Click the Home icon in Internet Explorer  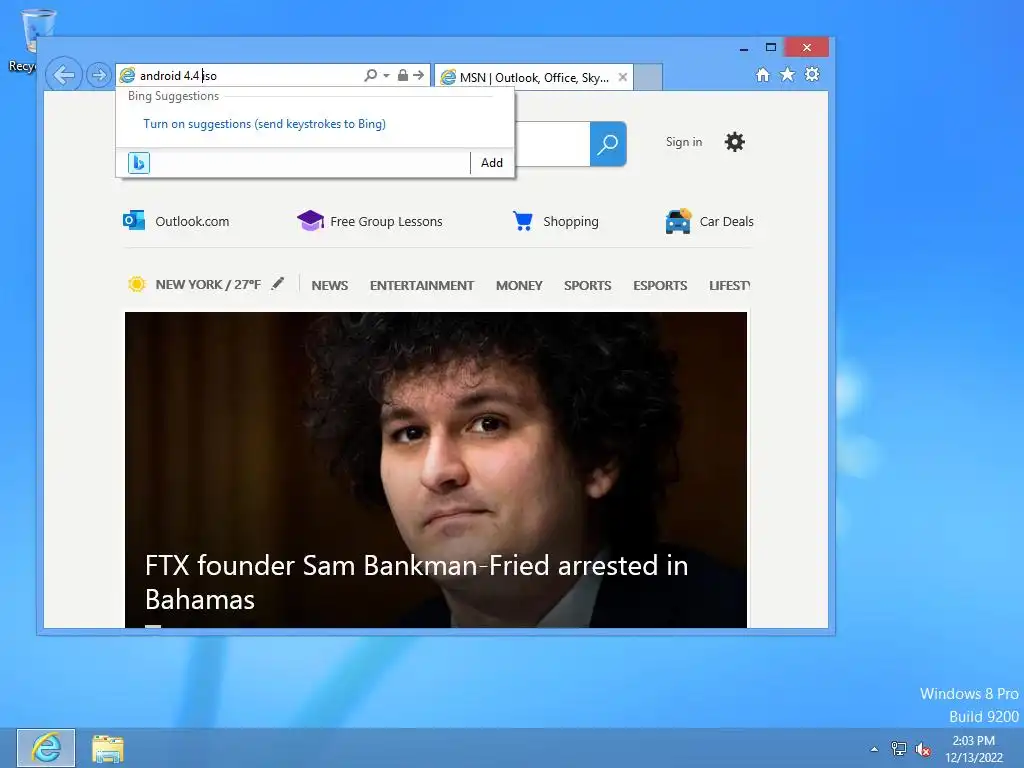pos(763,74)
